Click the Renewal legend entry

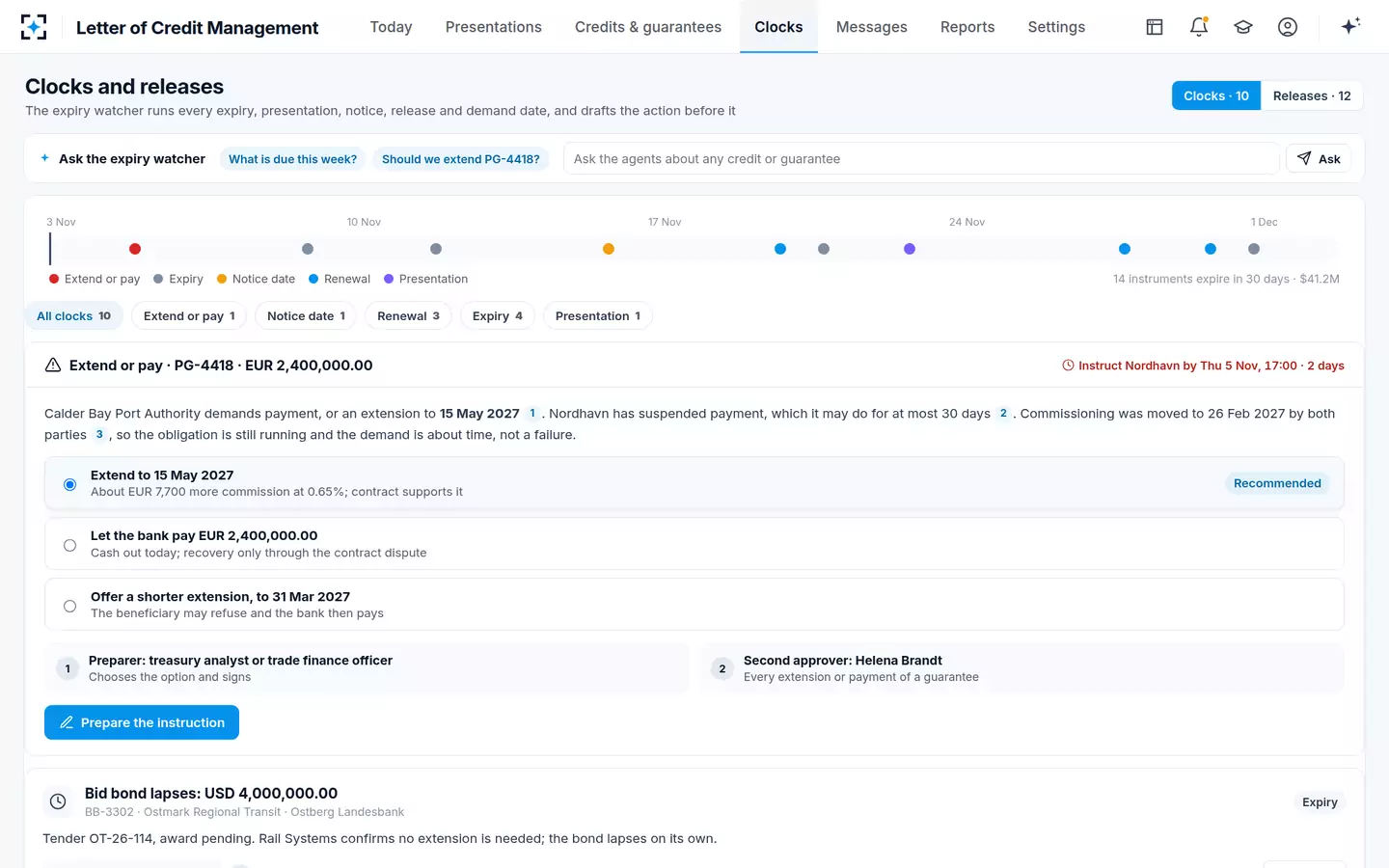340,279
